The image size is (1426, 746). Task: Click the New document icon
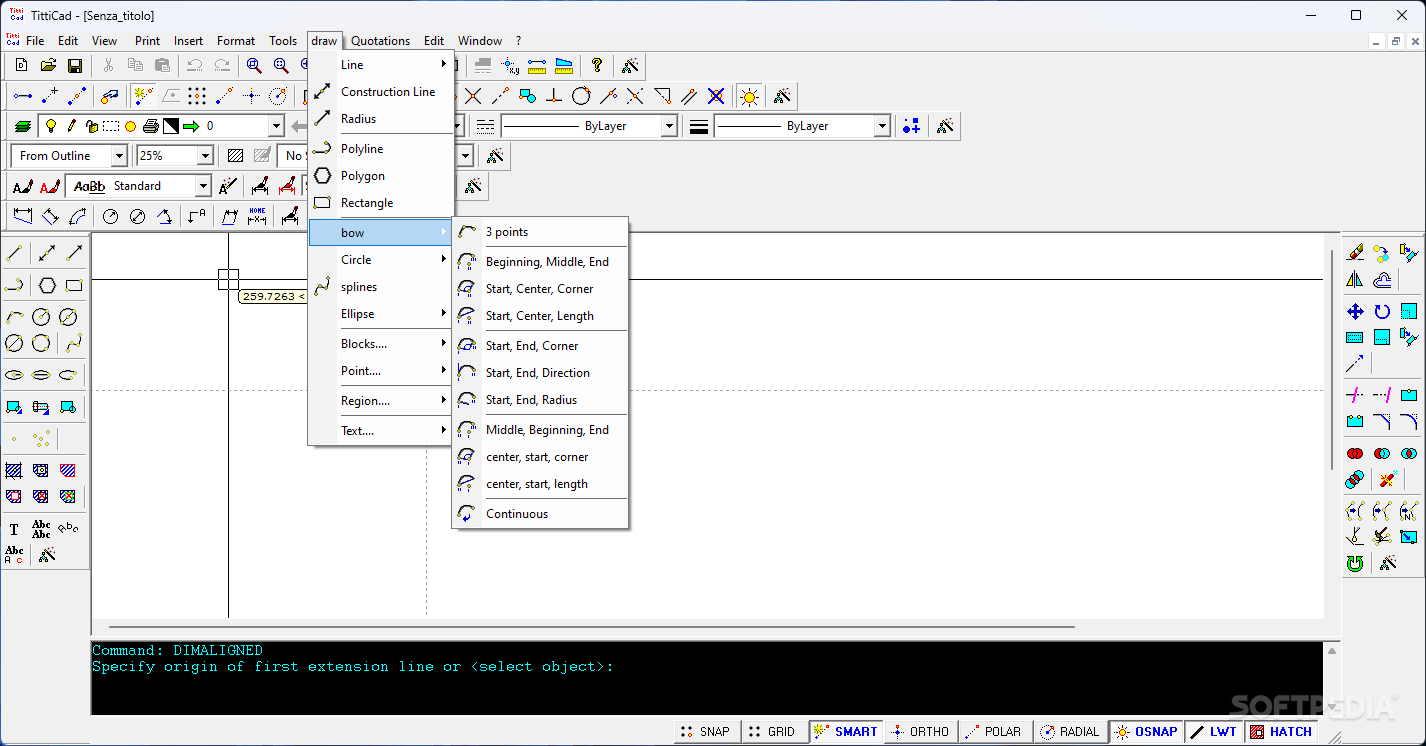click(x=21, y=66)
